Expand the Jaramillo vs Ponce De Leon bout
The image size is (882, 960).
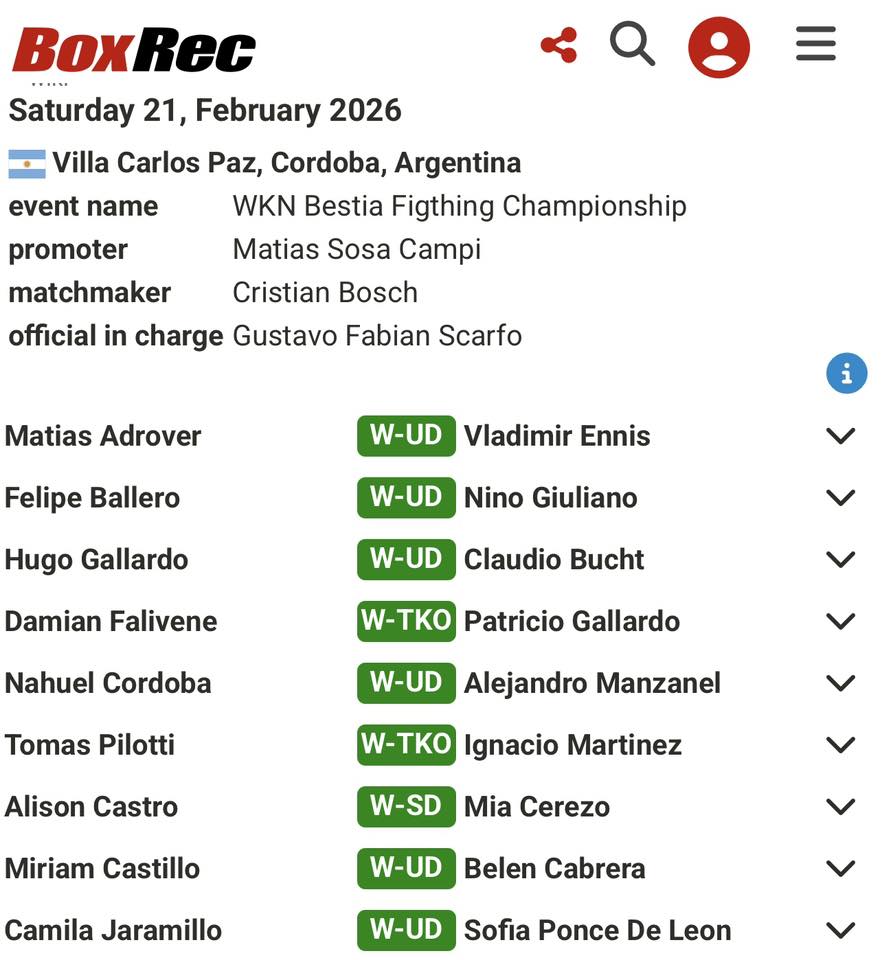841,930
